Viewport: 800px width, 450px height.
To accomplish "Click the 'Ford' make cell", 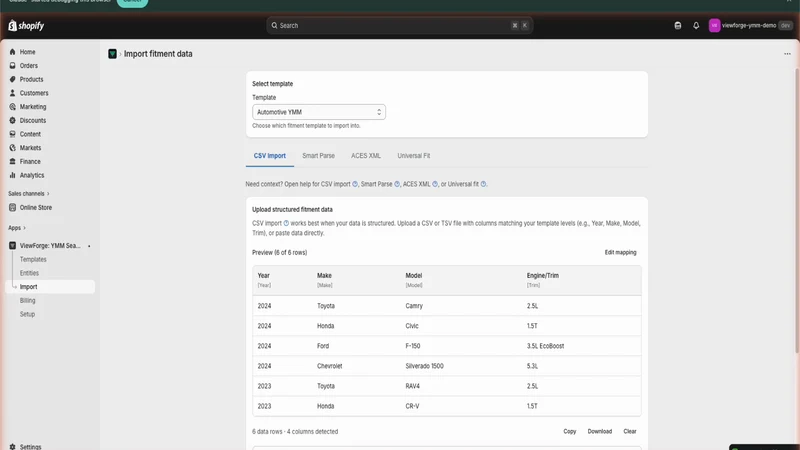I will [322, 346].
